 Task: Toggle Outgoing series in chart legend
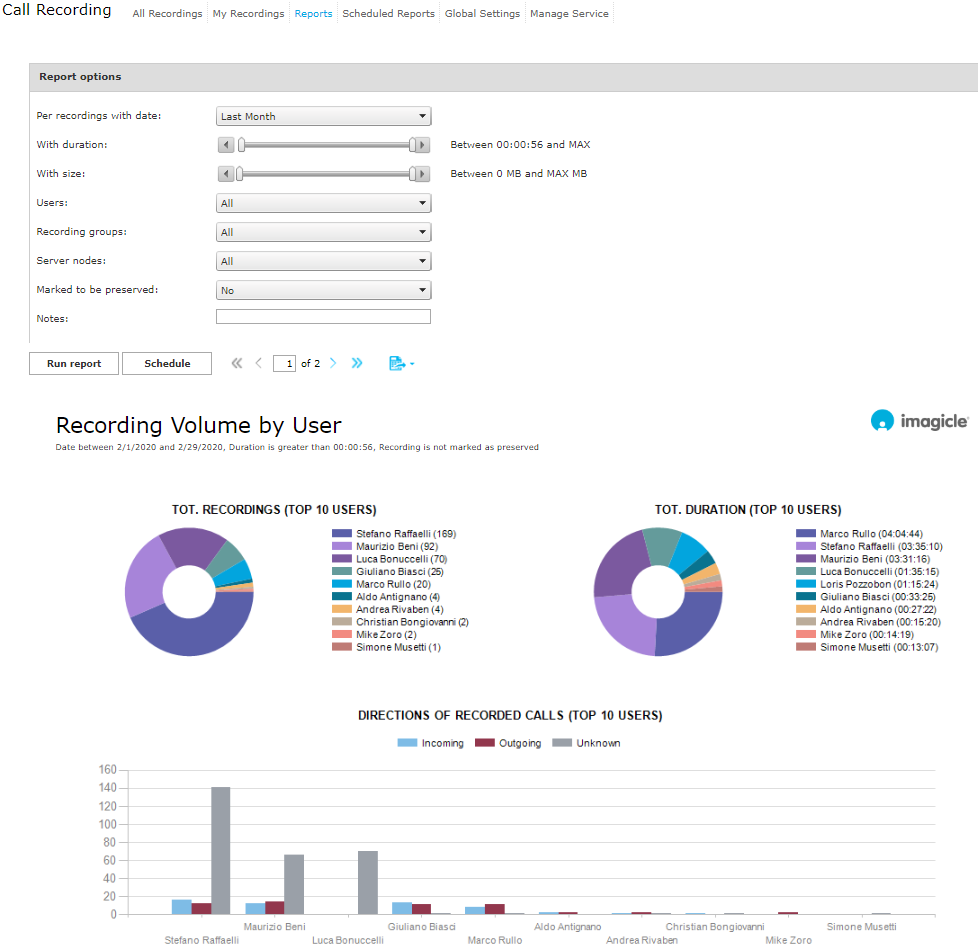tap(508, 743)
